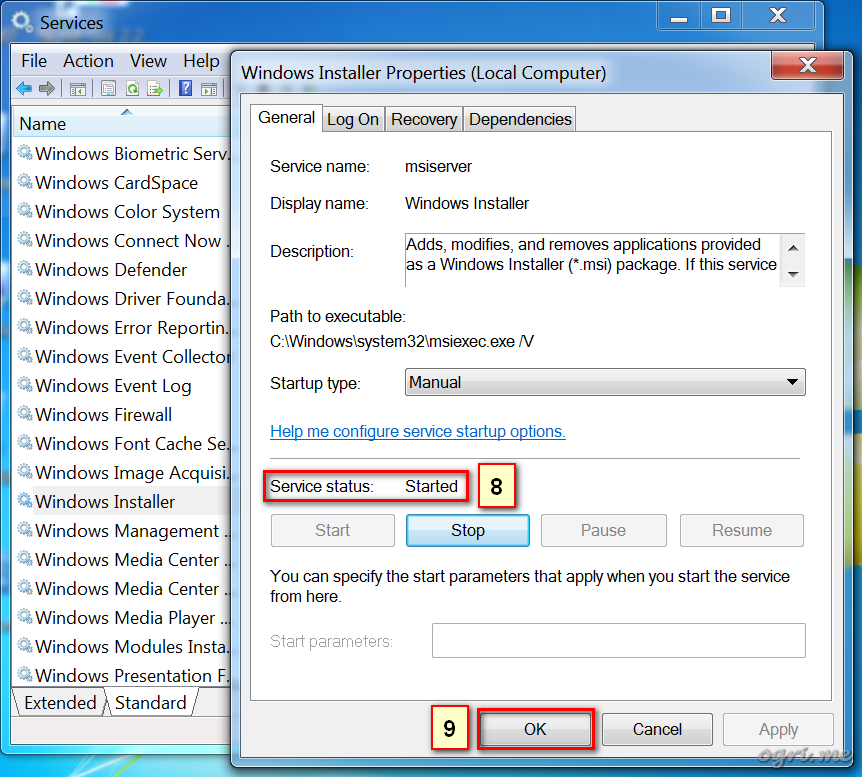Click gear icon beside Windows Font Cache
Screen dimensions: 862x777
[x=25, y=442]
